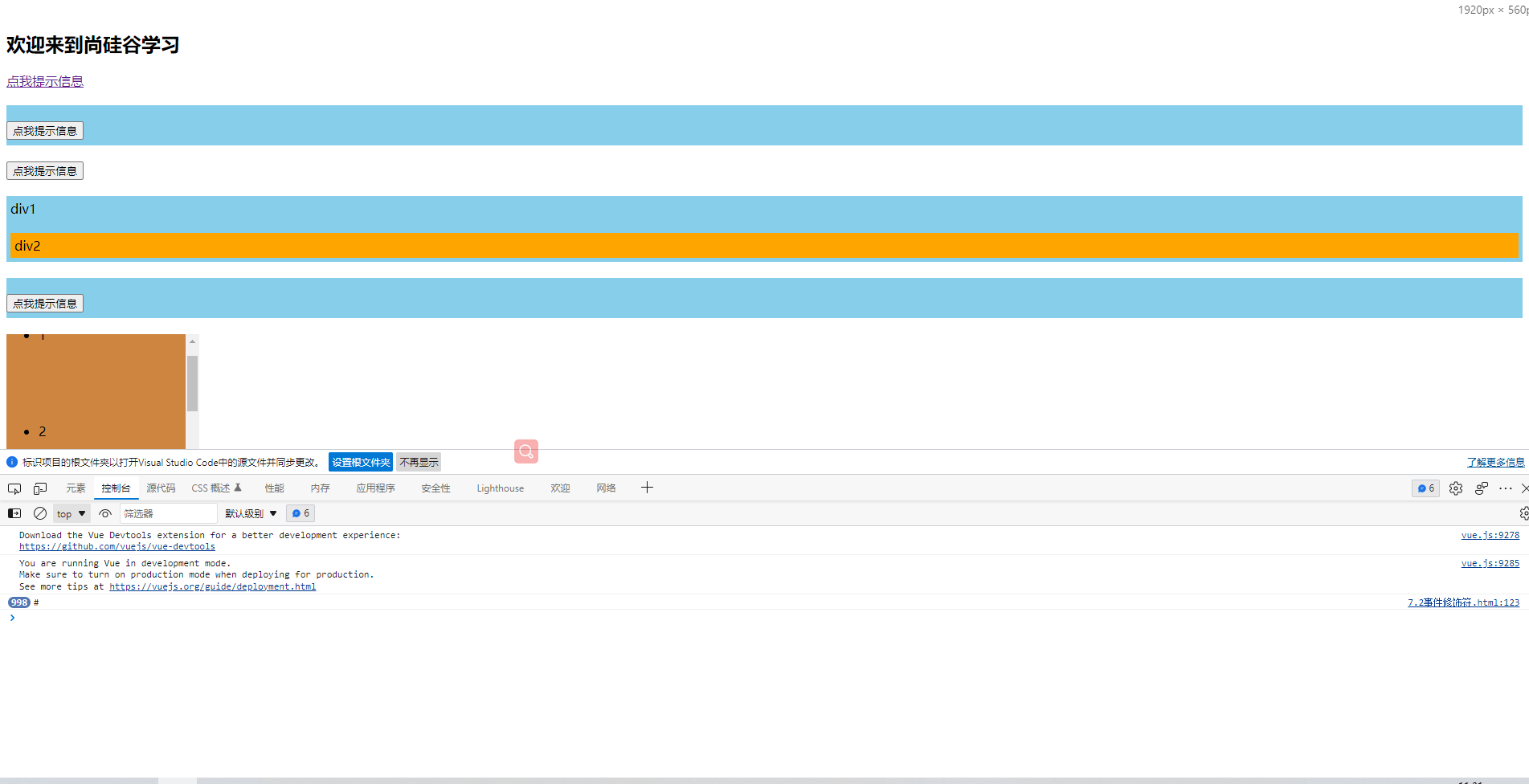The width and height of the screenshot is (1529, 784).
Task: Toggle device emulation icon in DevTools
Action: pyautogui.click(x=40, y=488)
